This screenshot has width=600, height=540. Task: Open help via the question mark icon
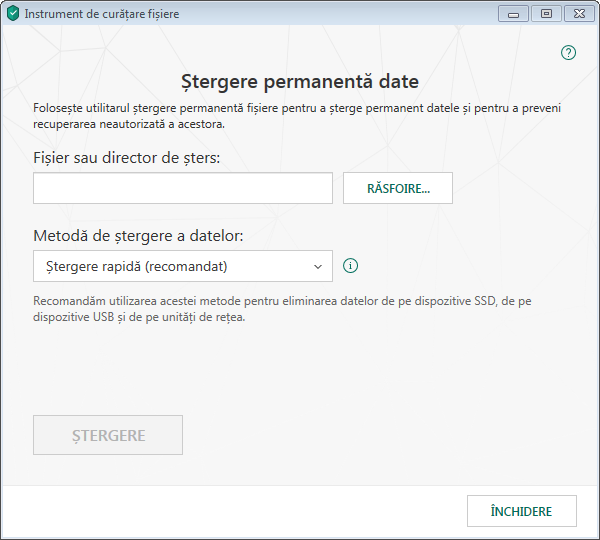569,53
